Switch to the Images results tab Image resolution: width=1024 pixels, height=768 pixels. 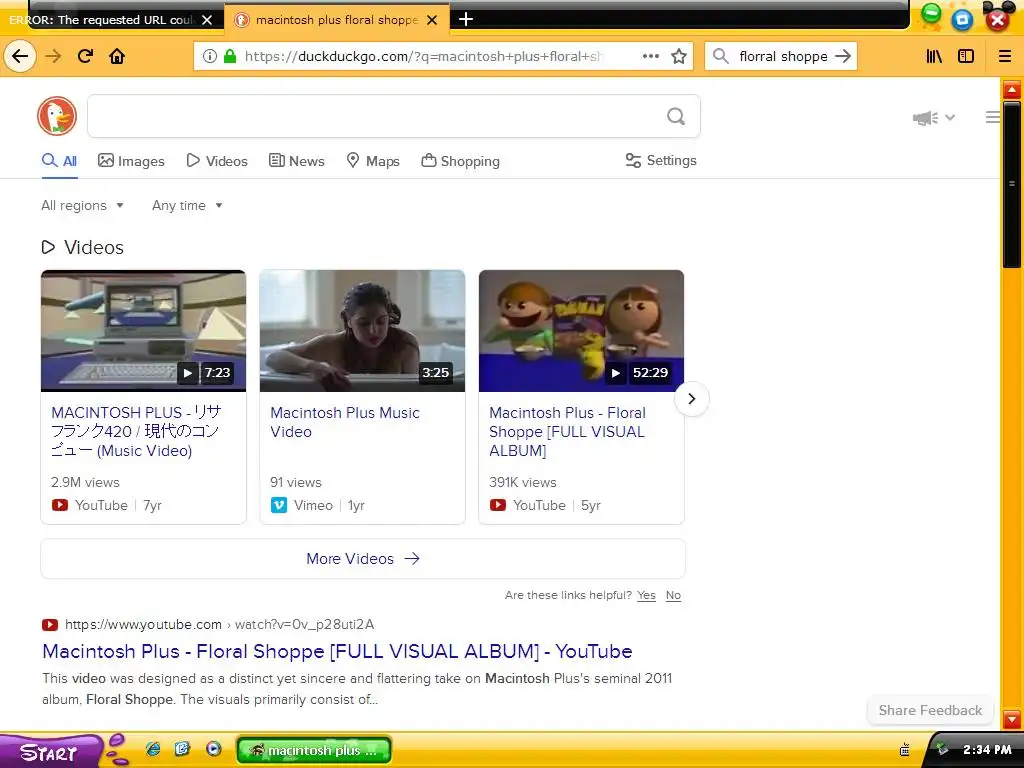point(131,161)
